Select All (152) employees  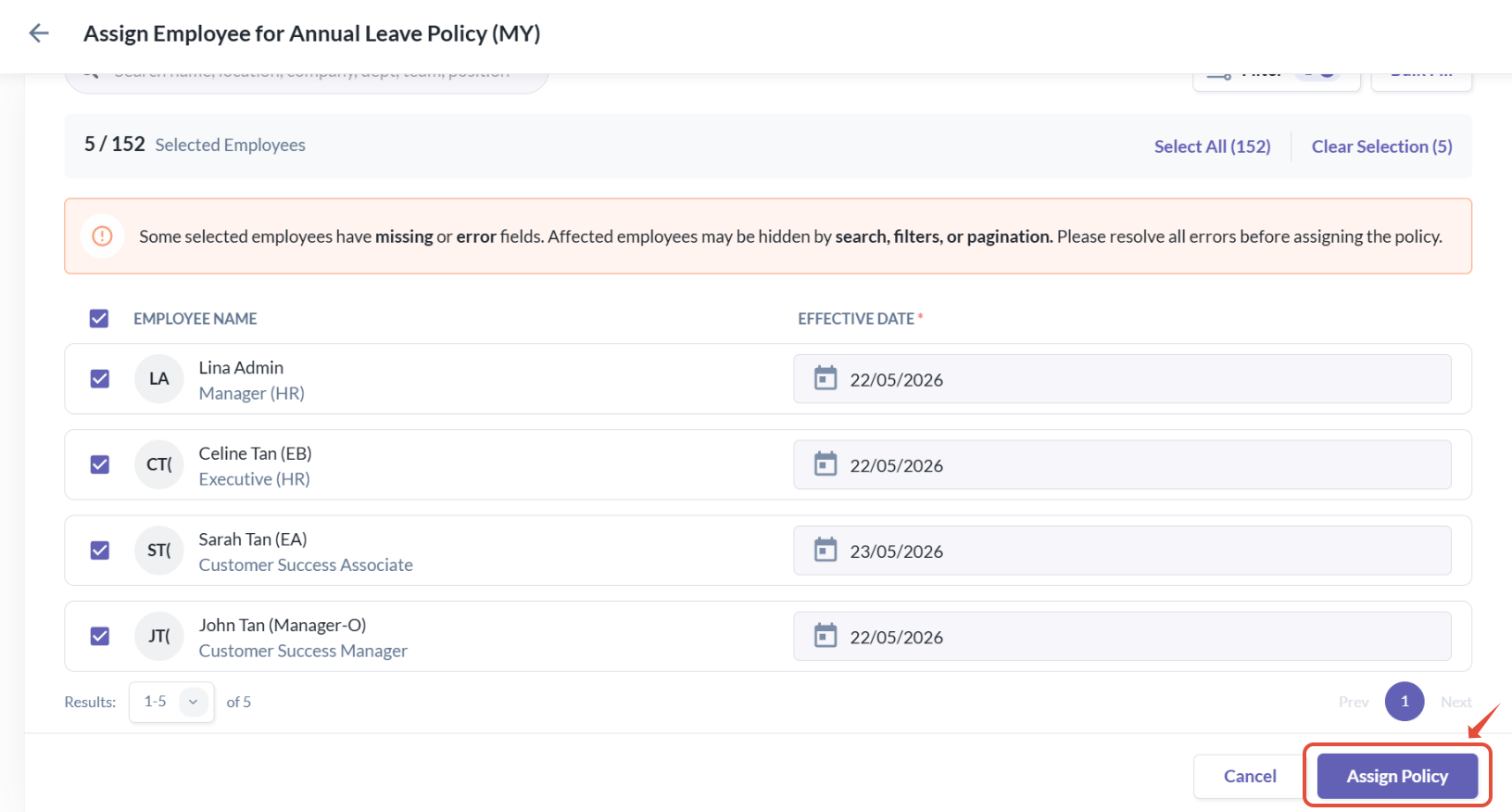point(1212,146)
